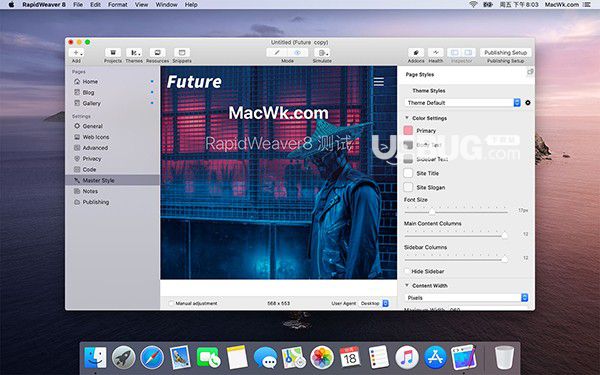Open General settings

[x=113, y=126]
